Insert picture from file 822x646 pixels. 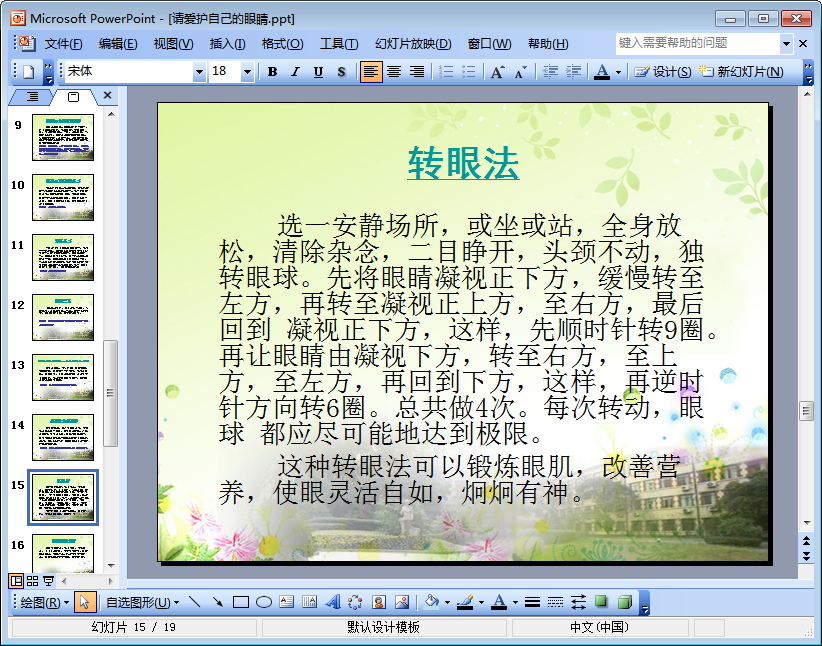pyautogui.click(x=402, y=602)
